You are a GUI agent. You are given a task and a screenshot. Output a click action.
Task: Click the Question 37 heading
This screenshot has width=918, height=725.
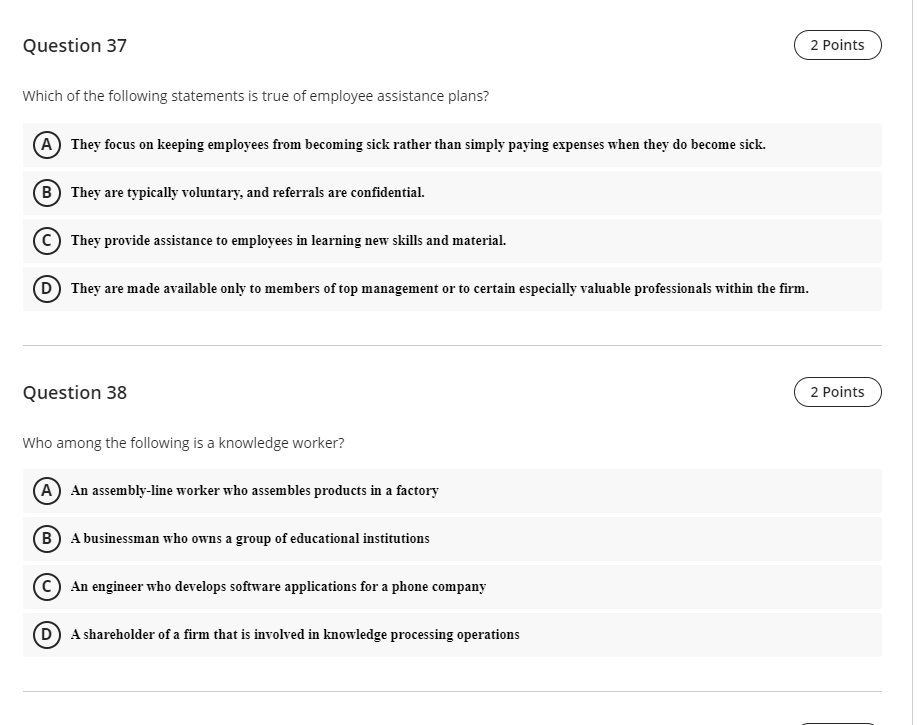(x=74, y=45)
